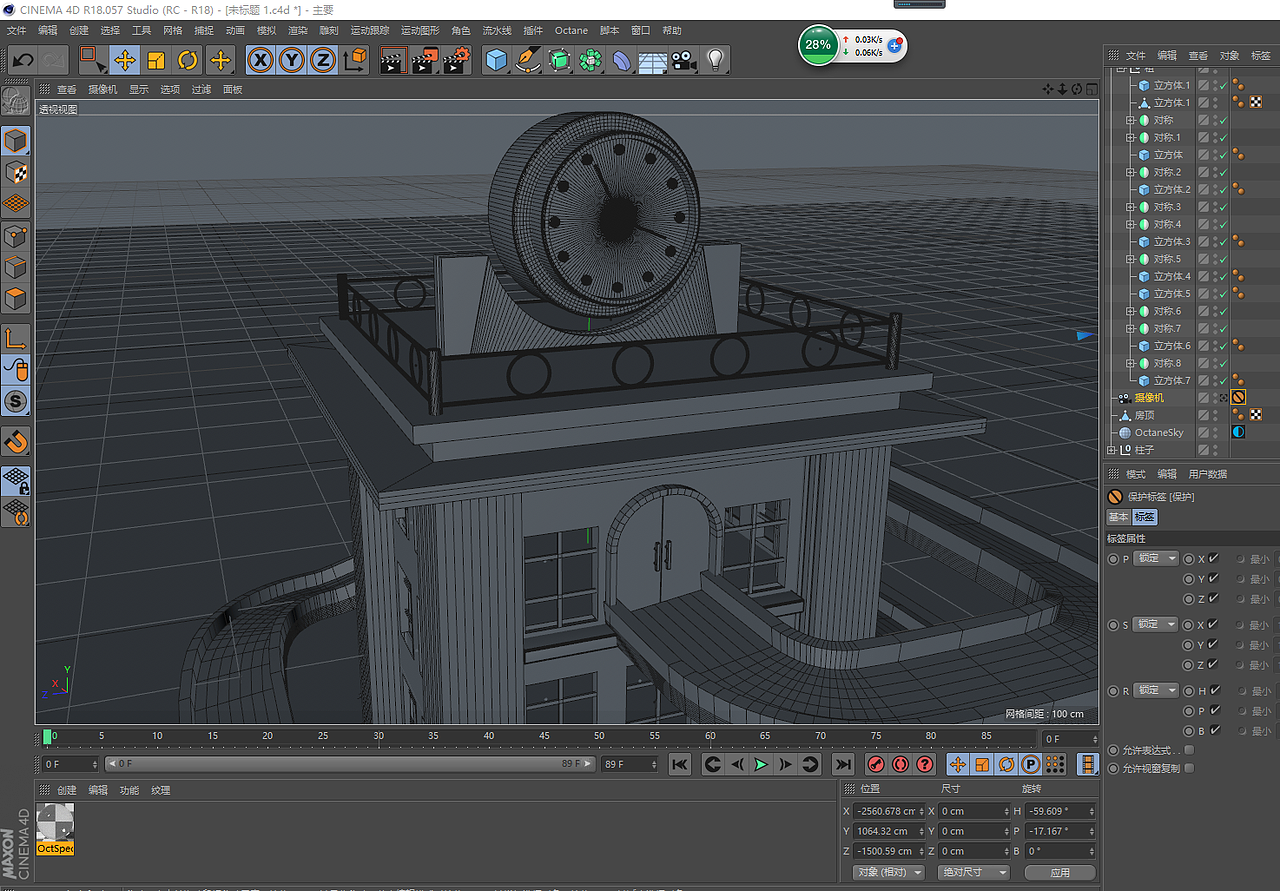Expand the 对称.8 object
Image resolution: width=1280 pixels, height=891 pixels.
(1130, 363)
